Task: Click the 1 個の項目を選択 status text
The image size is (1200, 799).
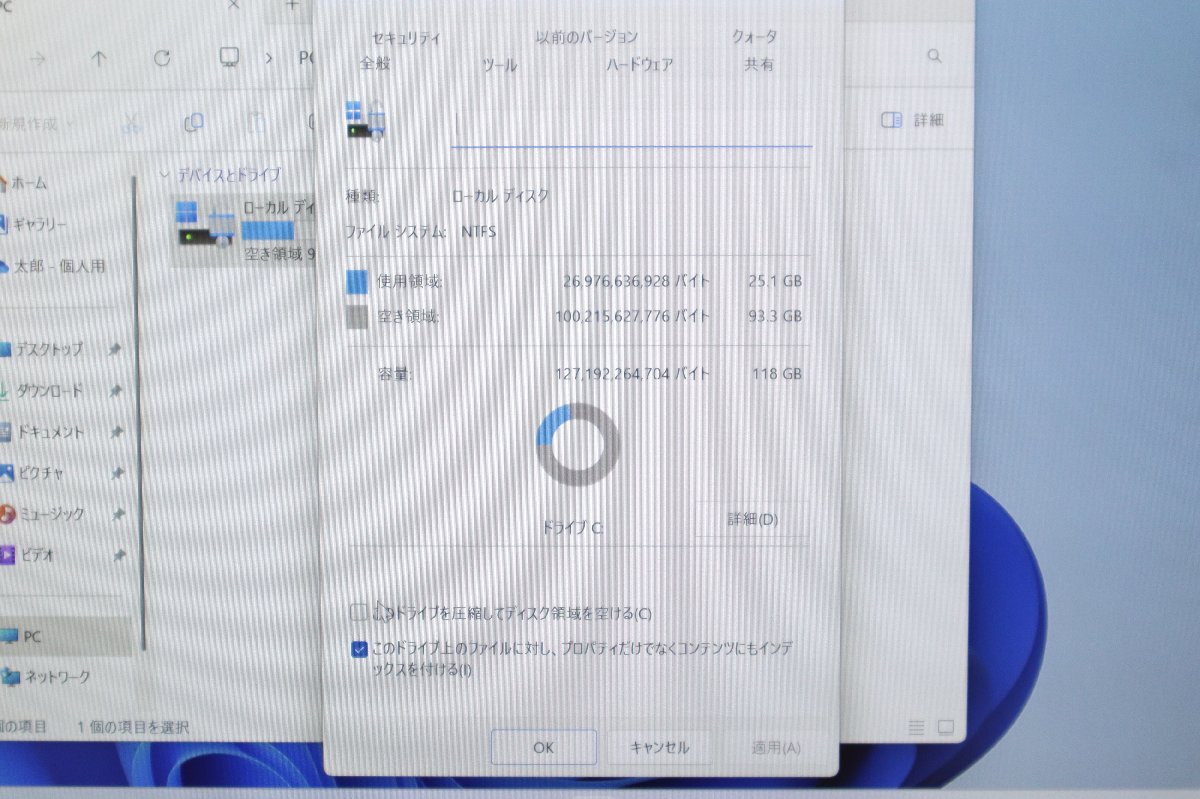Action: (x=133, y=727)
